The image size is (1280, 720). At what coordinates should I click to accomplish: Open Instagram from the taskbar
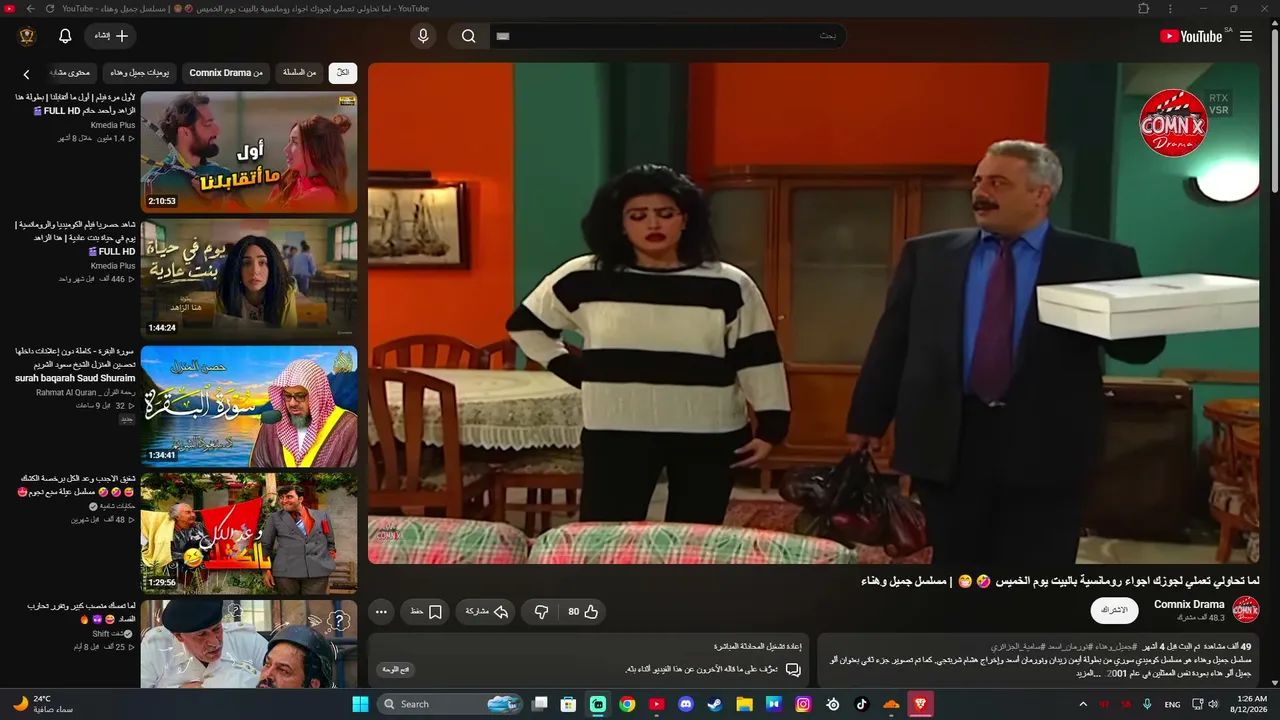tap(803, 704)
